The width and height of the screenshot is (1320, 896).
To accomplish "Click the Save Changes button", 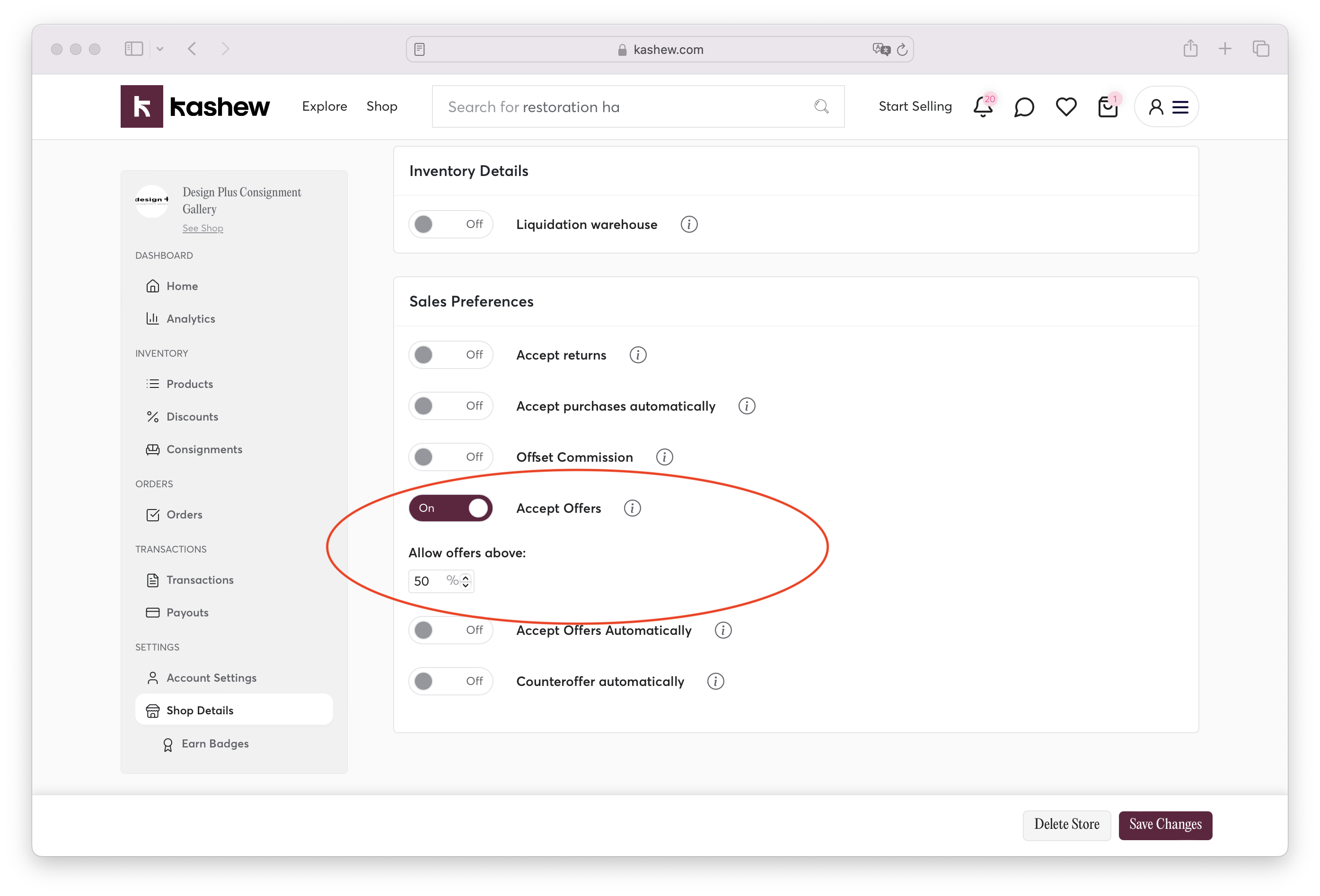I will tap(1165, 825).
